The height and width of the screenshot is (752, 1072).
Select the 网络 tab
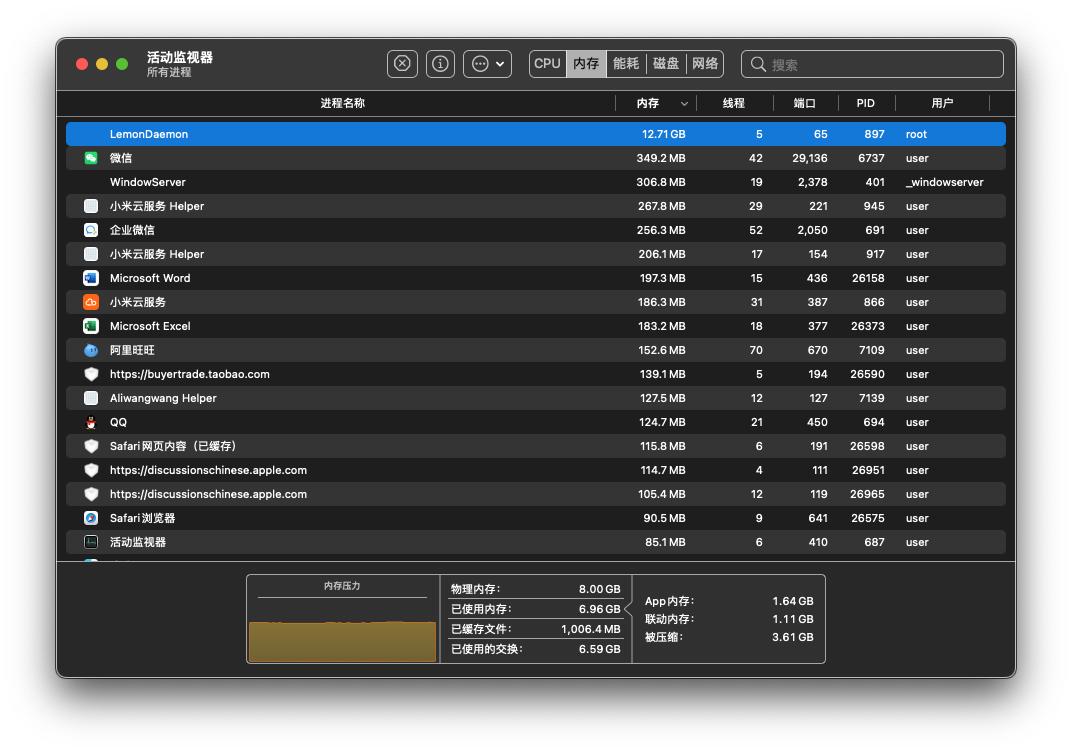(x=705, y=64)
